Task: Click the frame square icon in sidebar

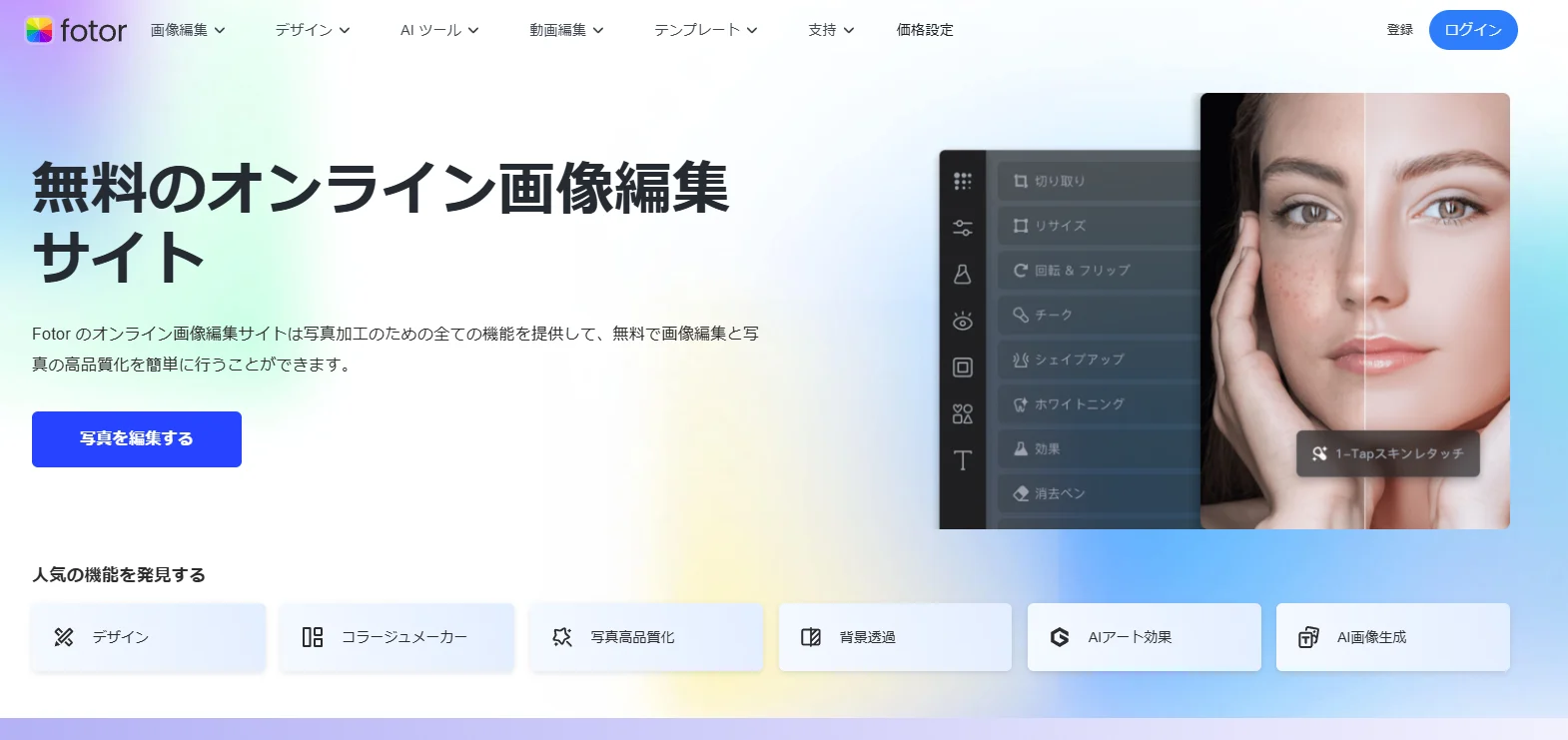Action: 963,368
